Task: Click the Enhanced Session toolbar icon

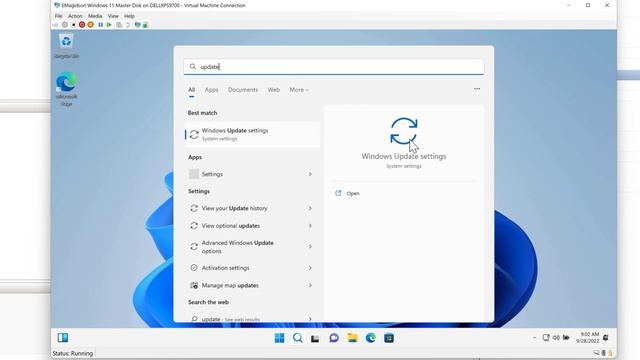Action: [138, 25]
